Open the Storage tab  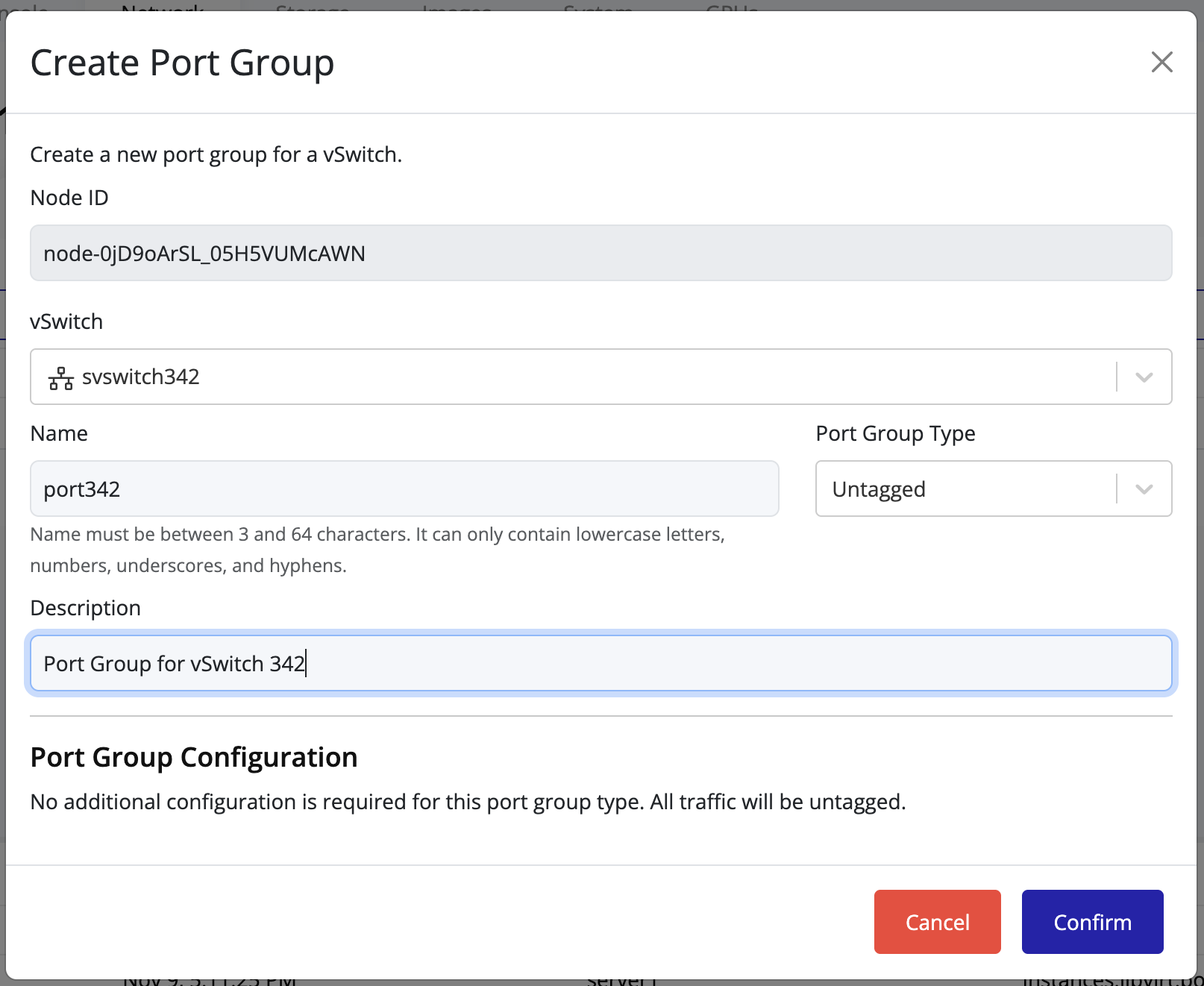311,9
